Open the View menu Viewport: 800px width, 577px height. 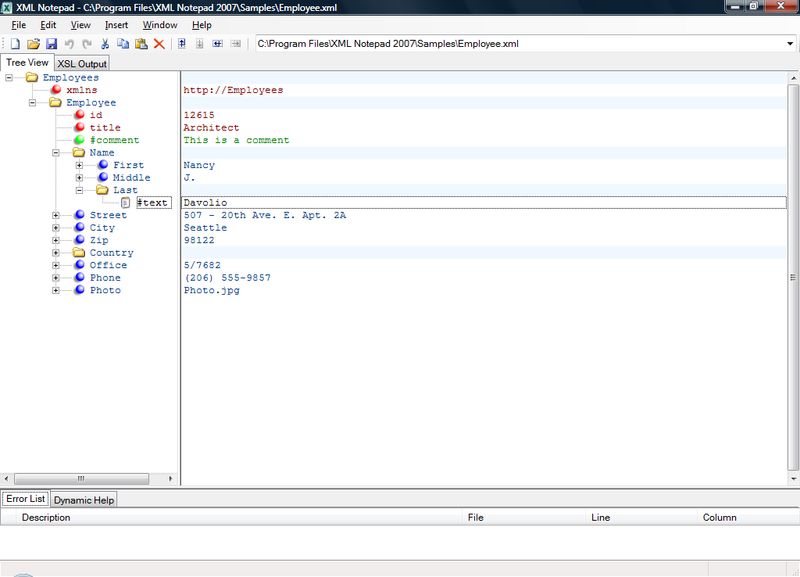[x=80, y=25]
